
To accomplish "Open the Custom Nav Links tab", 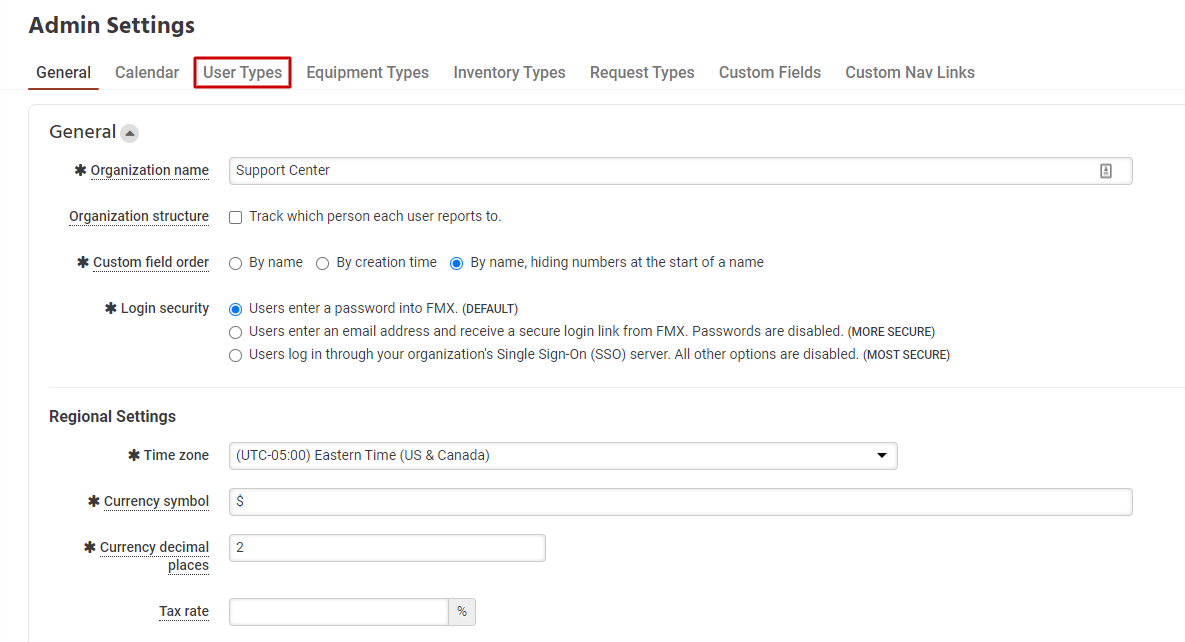I will [x=910, y=73].
